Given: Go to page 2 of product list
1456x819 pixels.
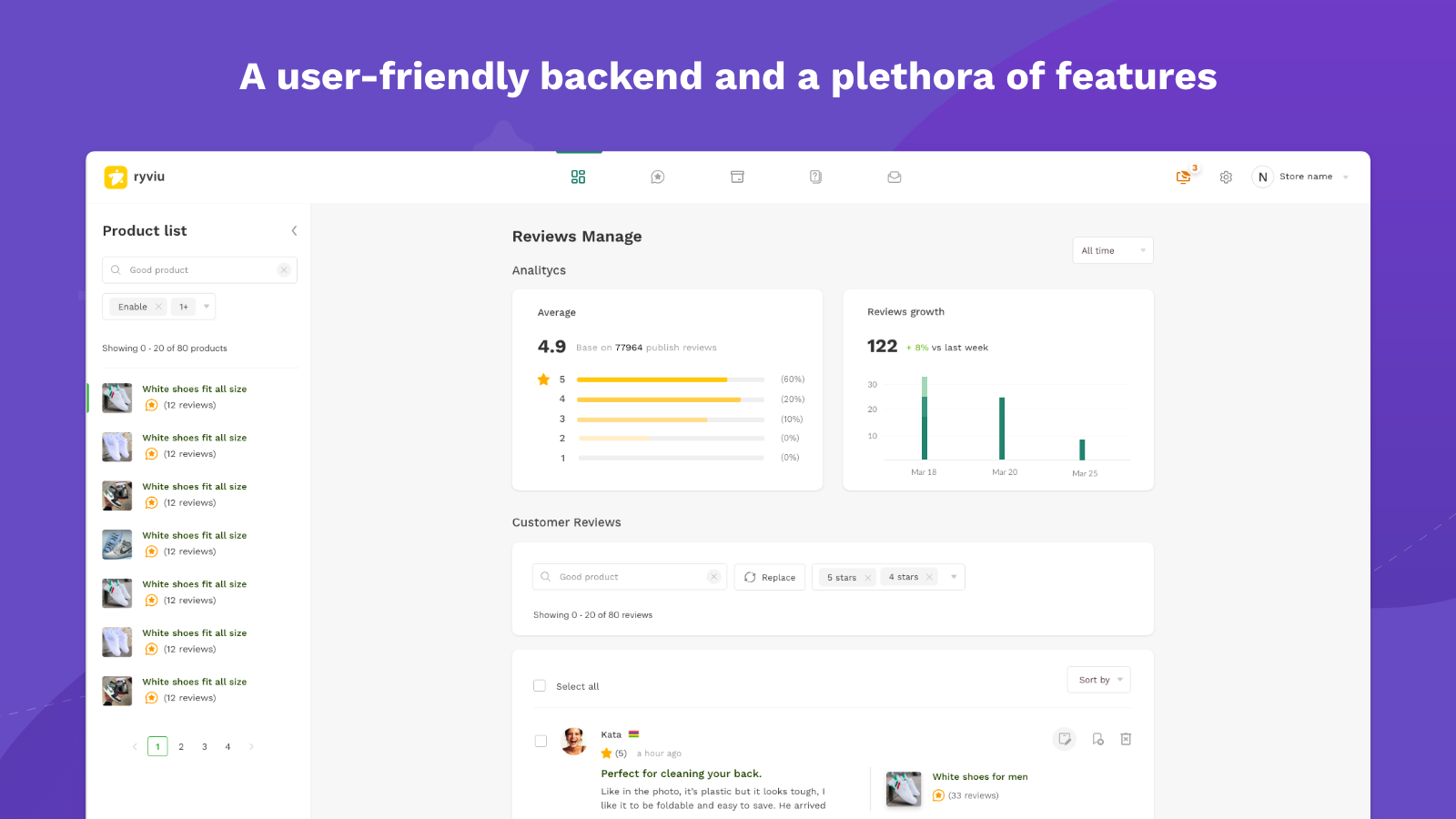Looking at the screenshot, I should (x=181, y=747).
